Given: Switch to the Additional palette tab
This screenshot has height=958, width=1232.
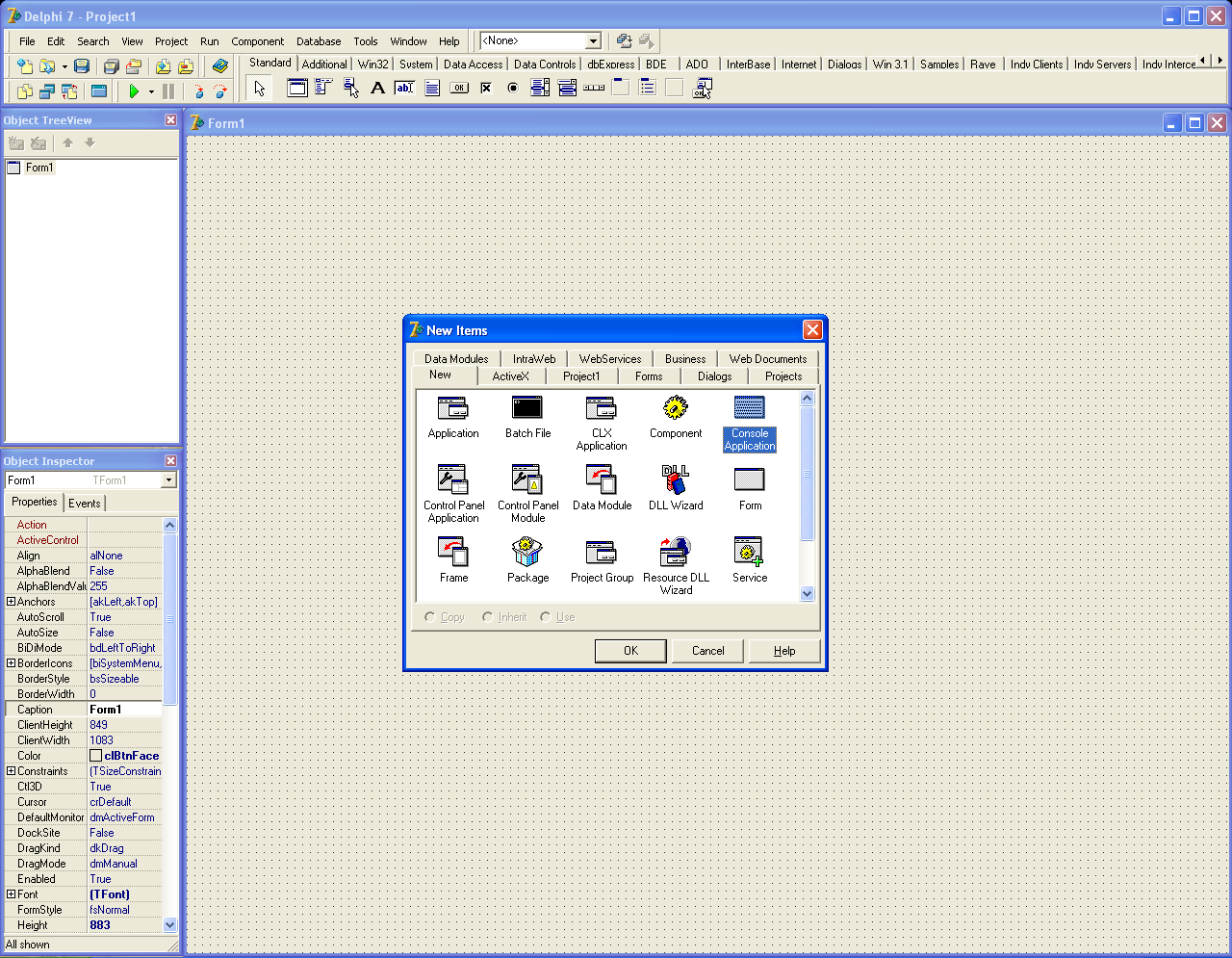Looking at the screenshot, I should pos(324,65).
